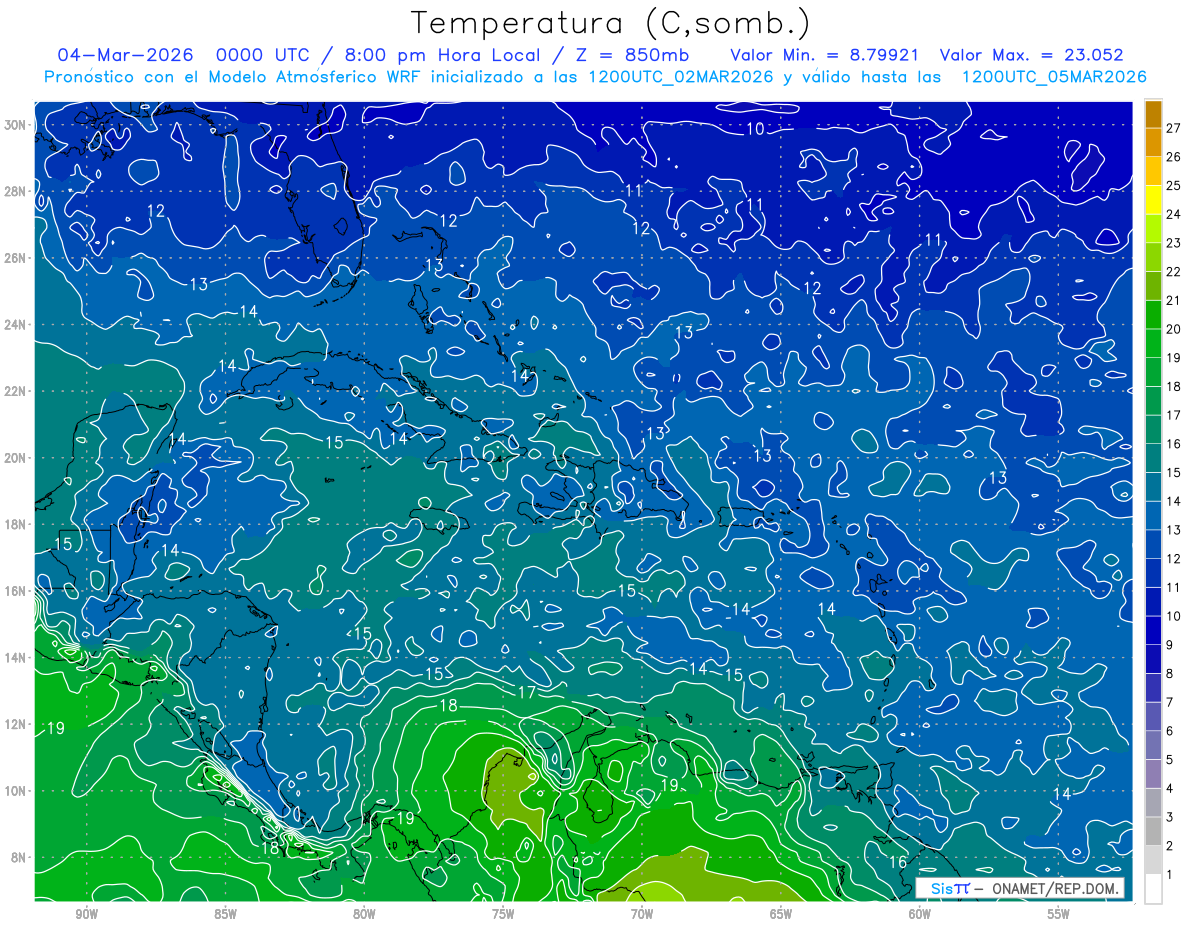Click the '60W' longitude axis label
This screenshot has width=1200, height=927.
click(920, 914)
